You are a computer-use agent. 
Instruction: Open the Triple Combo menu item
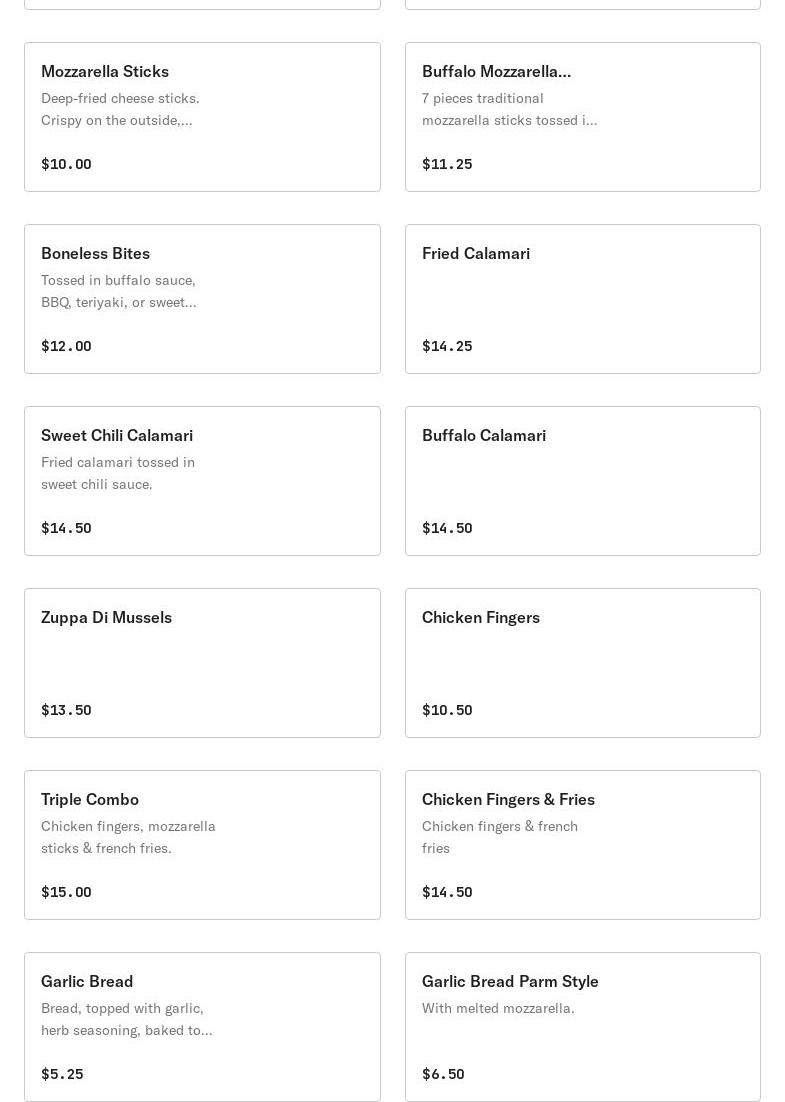pyautogui.click(x=202, y=845)
